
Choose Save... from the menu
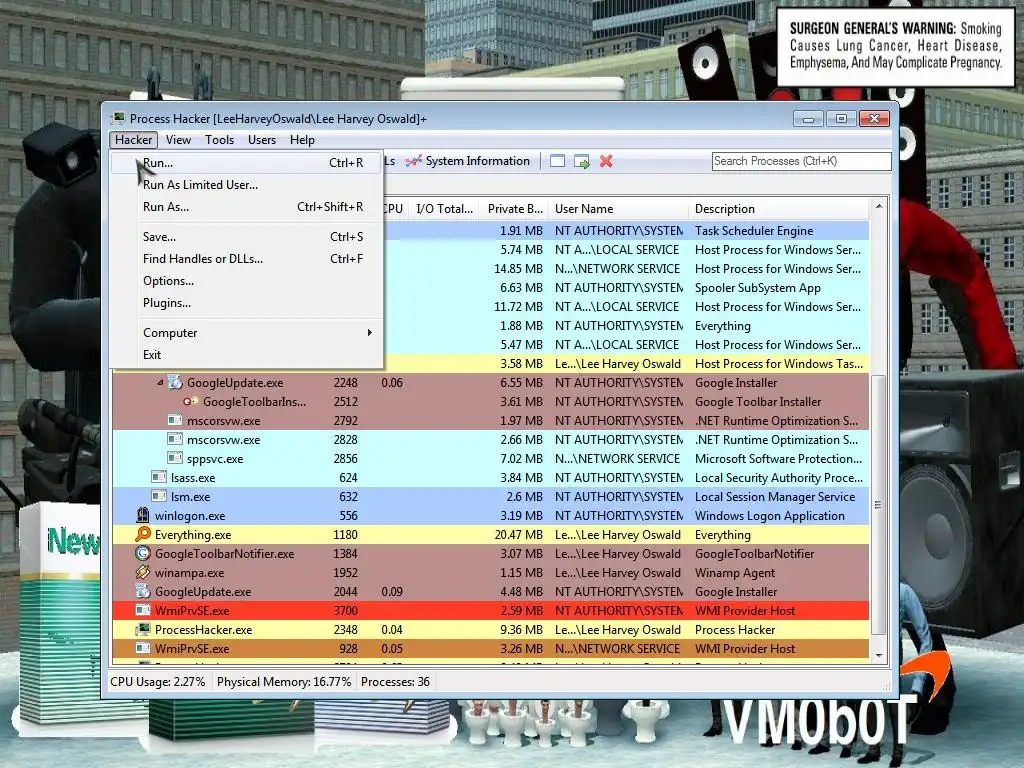(x=247, y=237)
